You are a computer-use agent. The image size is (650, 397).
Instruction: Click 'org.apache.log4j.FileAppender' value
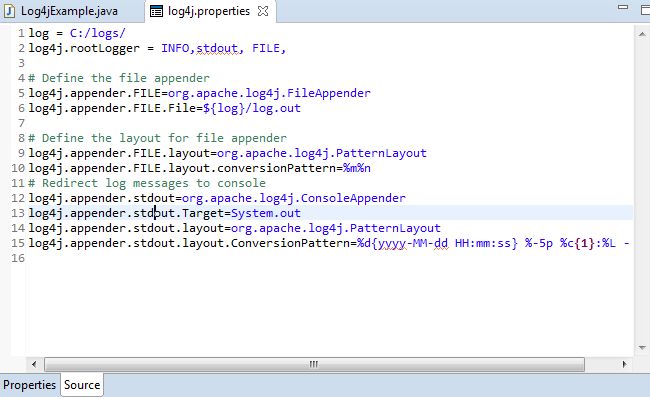tap(269, 93)
